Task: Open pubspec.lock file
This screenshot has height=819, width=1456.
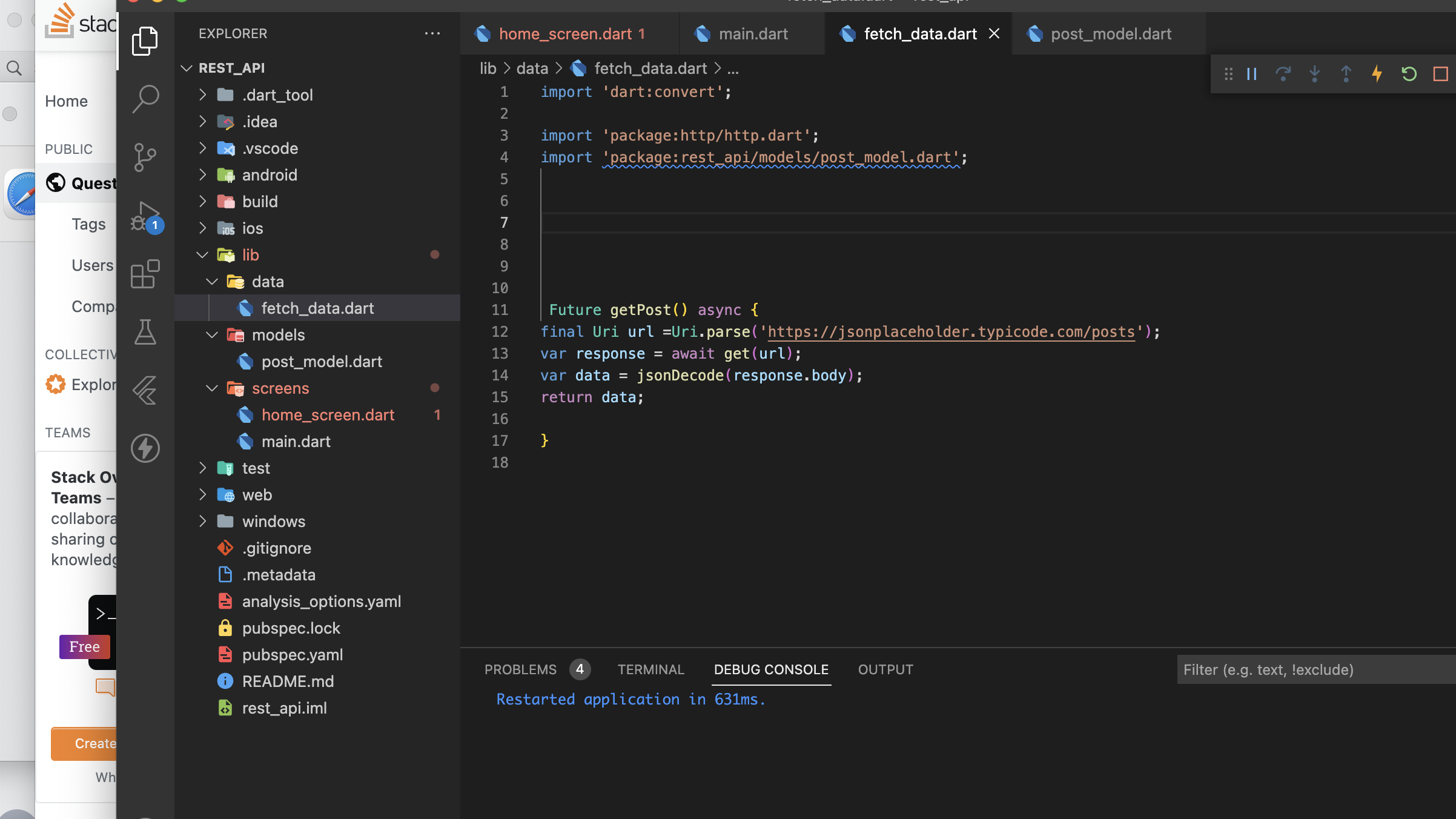Action: [317, 628]
